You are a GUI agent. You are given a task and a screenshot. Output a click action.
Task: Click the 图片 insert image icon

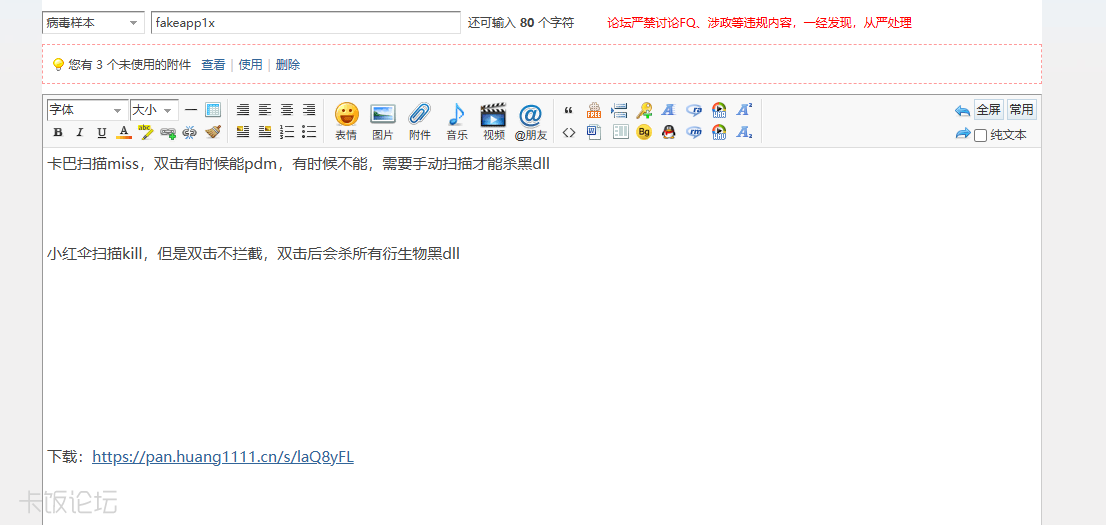pos(383,121)
